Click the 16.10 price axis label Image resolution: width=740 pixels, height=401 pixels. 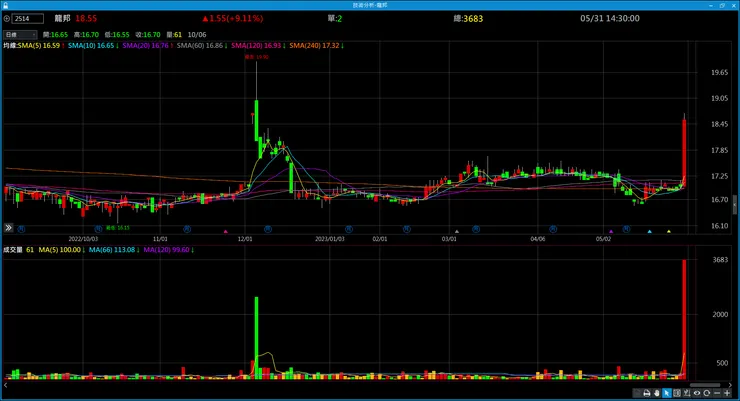coord(719,226)
